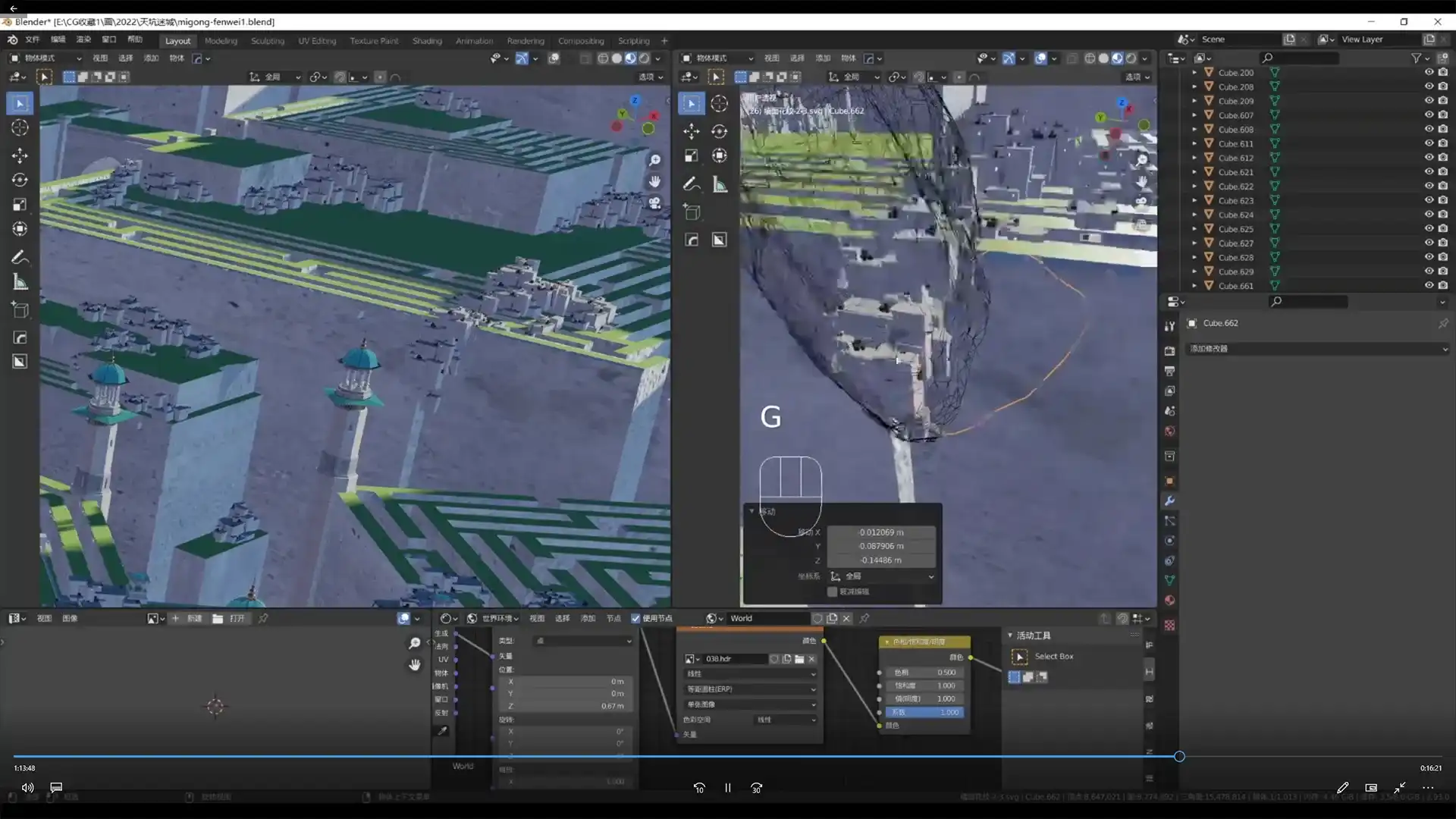
Task: Select the Scale tool in left toolbar
Action: tap(20, 205)
